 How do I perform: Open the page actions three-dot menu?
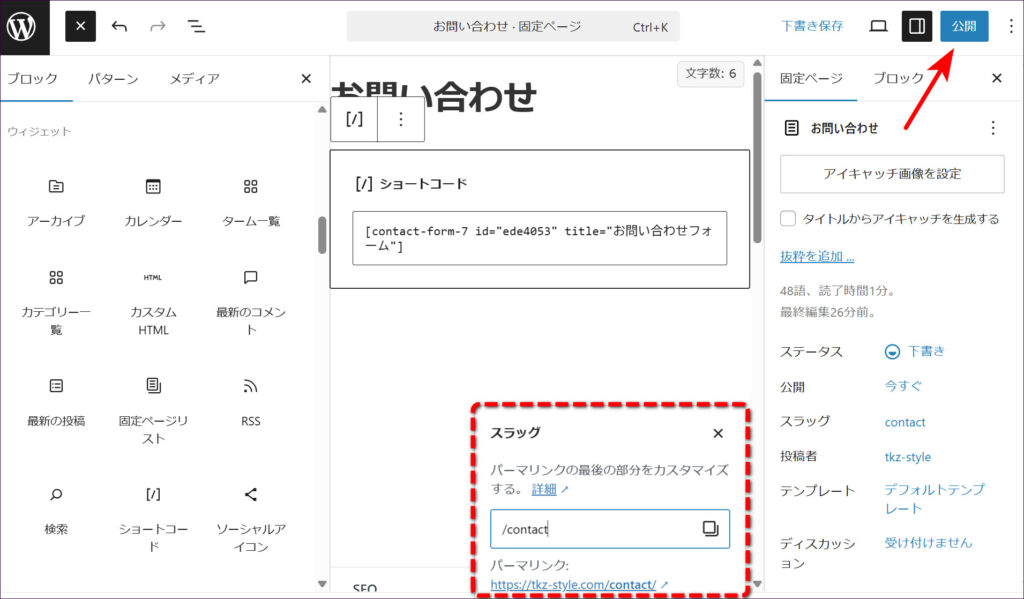pyautogui.click(x=992, y=128)
